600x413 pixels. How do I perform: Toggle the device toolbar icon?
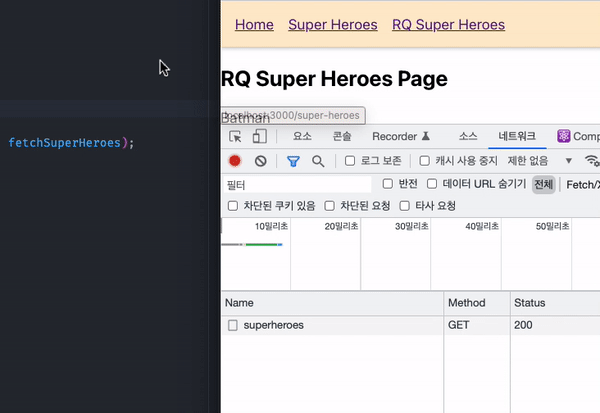point(260,136)
